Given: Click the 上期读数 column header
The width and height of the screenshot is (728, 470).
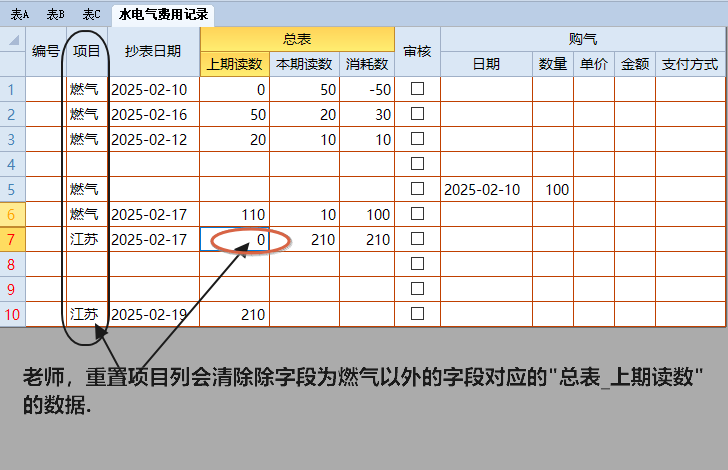Looking at the screenshot, I should (234, 64).
